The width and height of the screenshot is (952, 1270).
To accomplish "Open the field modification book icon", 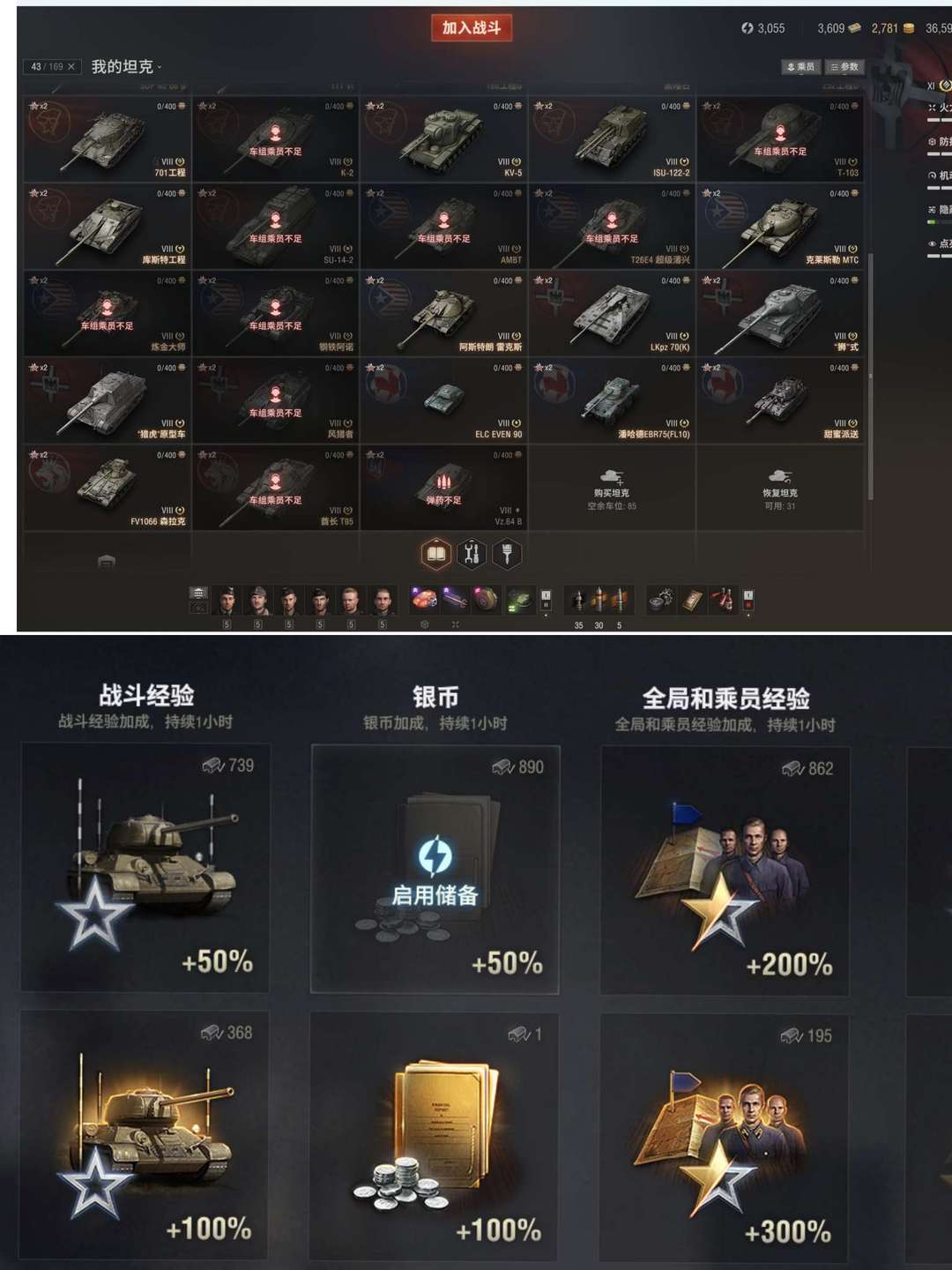I will [435, 554].
